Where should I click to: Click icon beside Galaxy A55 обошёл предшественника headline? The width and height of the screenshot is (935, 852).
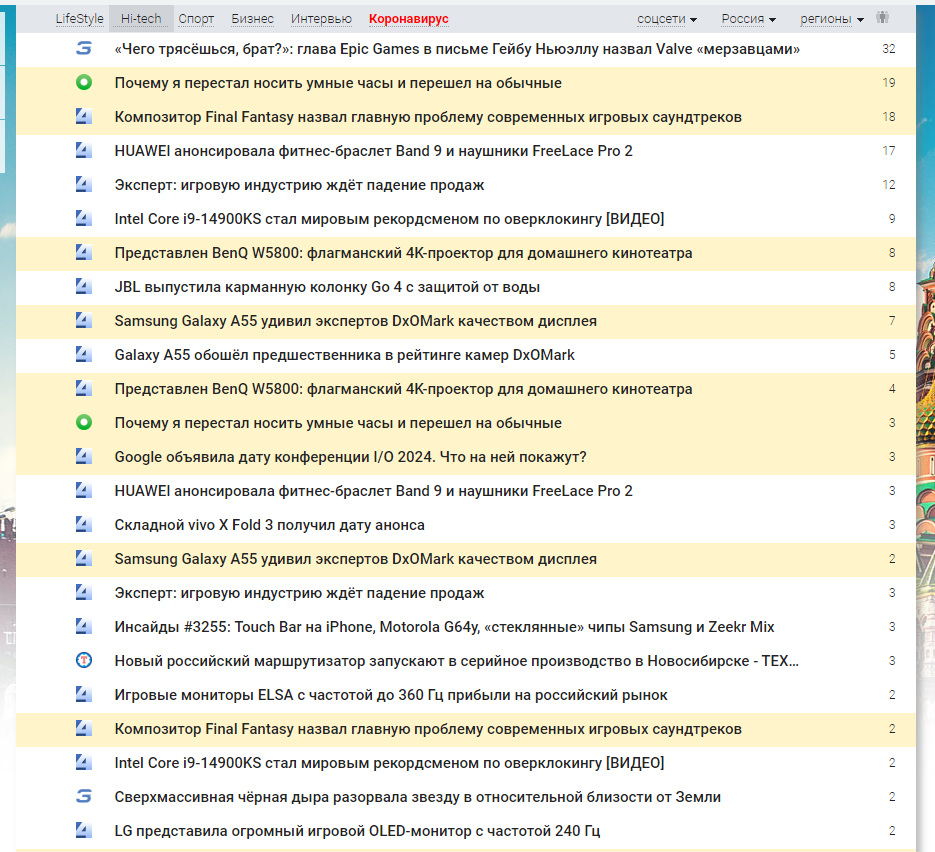point(84,354)
